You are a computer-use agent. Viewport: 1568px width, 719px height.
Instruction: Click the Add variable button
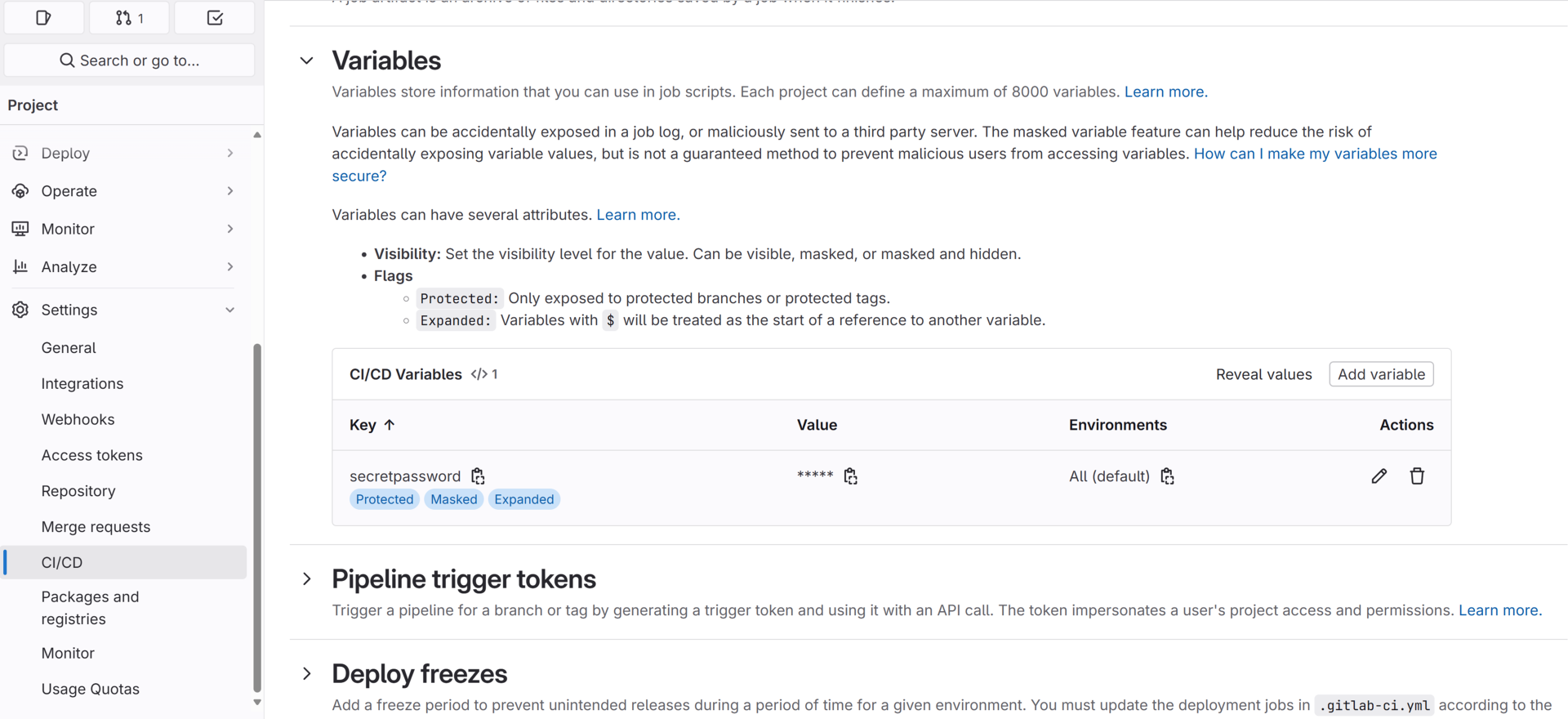(1380, 373)
